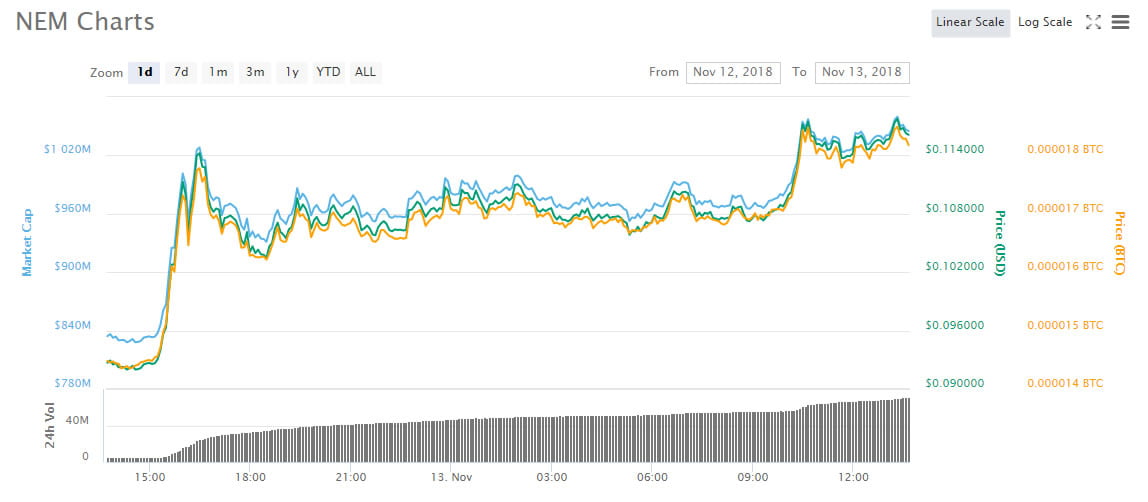Select the 7d zoom range
Viewport: 1148px width, 502px height.
(x=181, y=72)
